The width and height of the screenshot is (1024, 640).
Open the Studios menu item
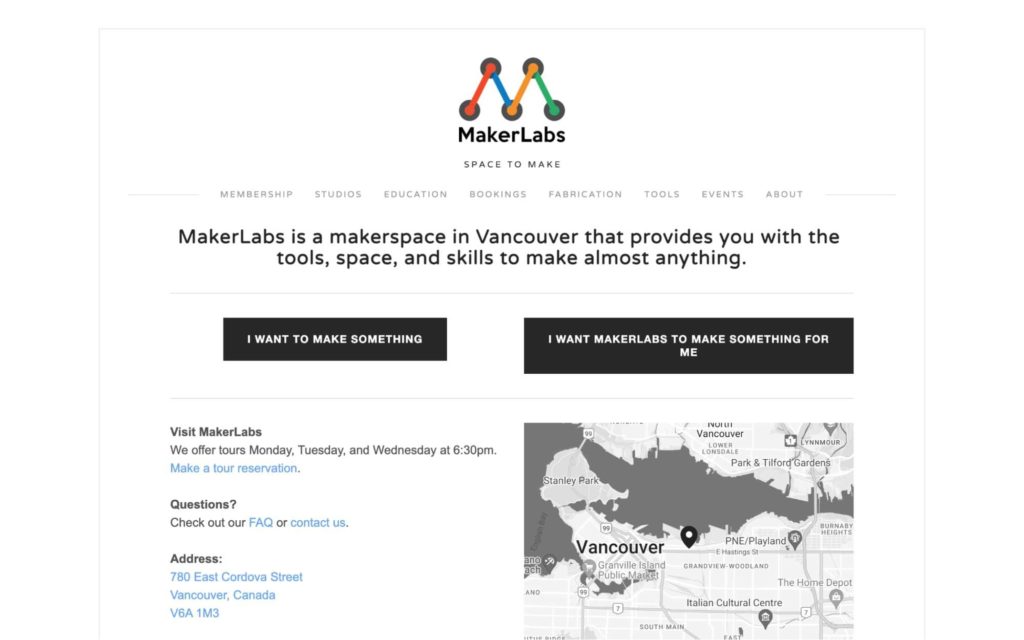coord(338,194)
